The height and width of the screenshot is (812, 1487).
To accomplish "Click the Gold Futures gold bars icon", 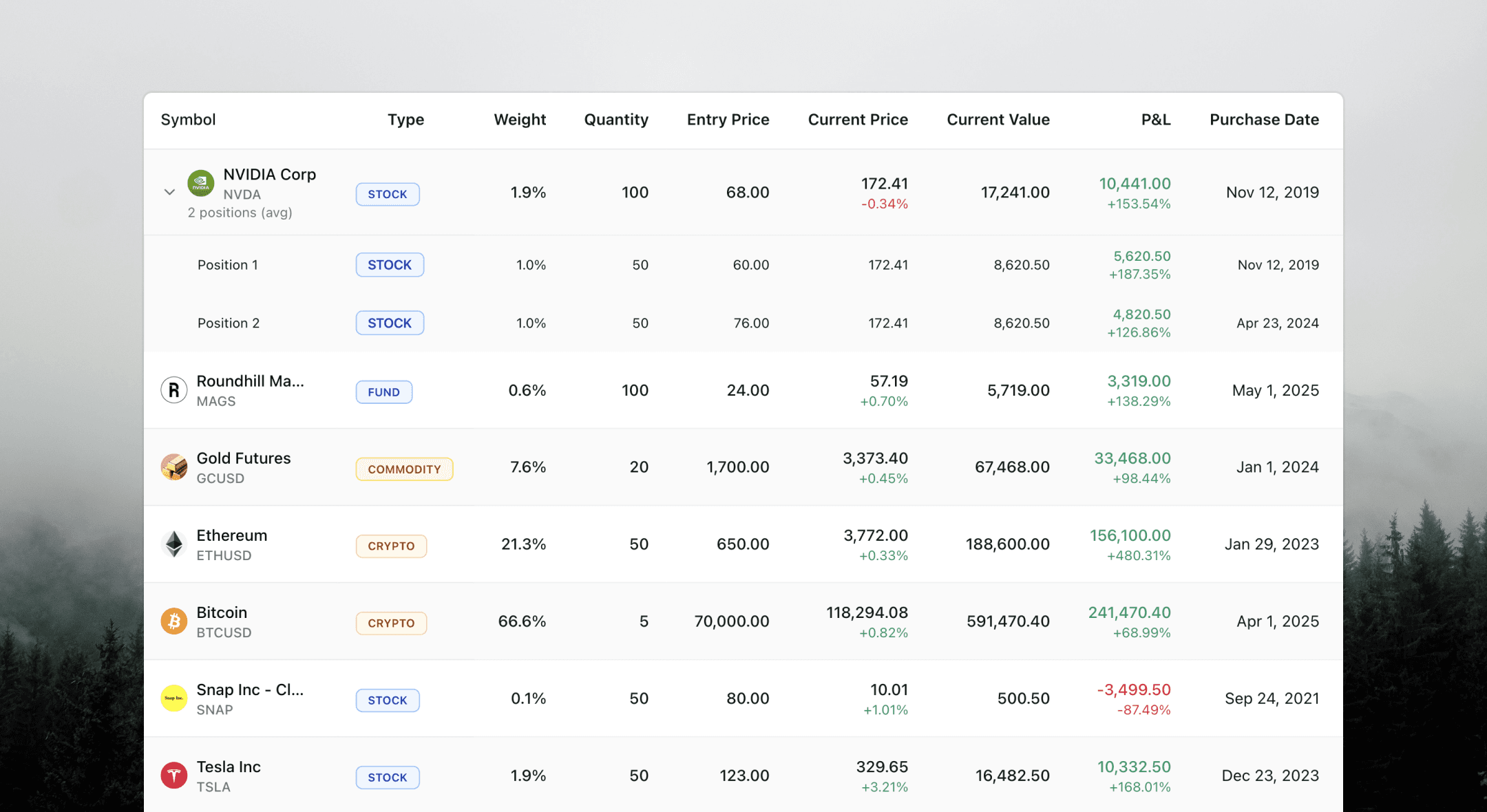I will coord(174,467).
